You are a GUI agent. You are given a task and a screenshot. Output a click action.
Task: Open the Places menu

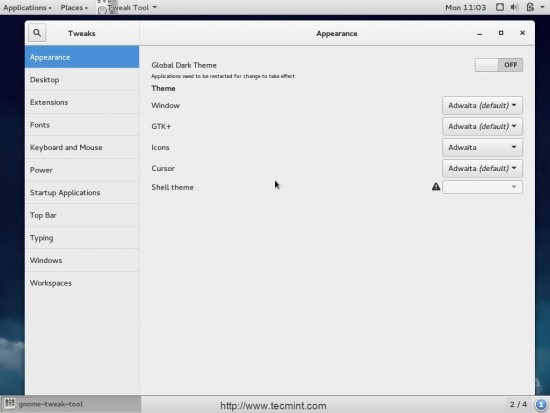point(74,7)
